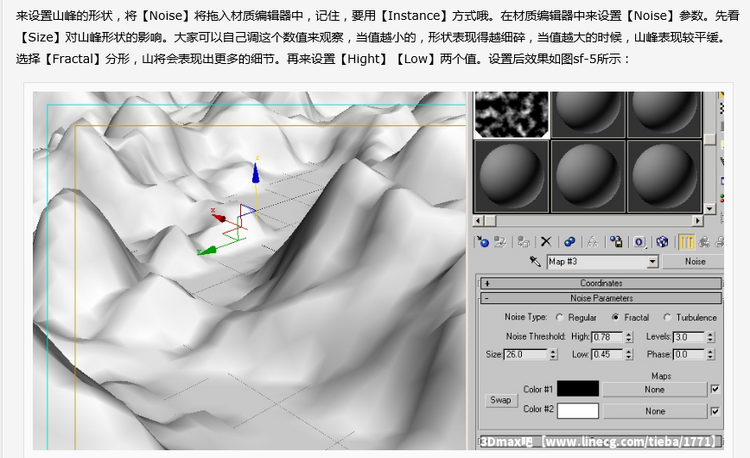Toggle the Color #1 map checkbox
750x458 pixels.
click(x=715, y=389)
